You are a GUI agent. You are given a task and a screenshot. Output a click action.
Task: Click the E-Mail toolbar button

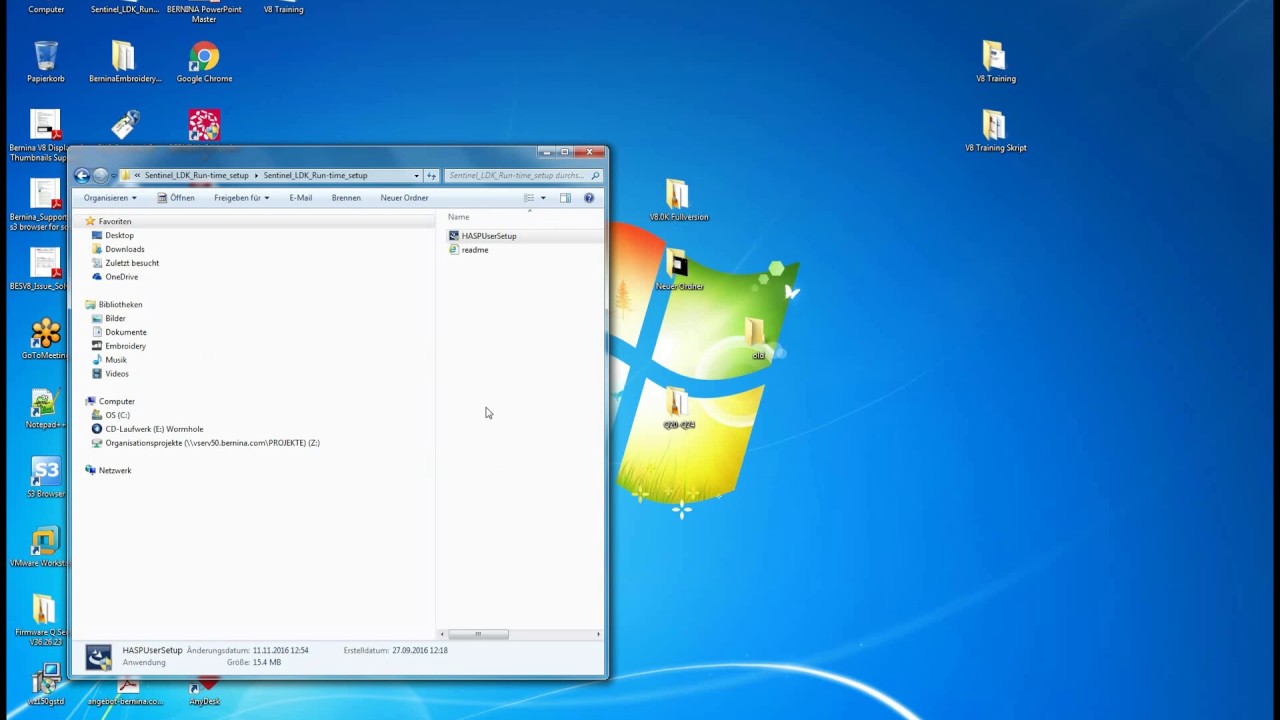point(301,198)
